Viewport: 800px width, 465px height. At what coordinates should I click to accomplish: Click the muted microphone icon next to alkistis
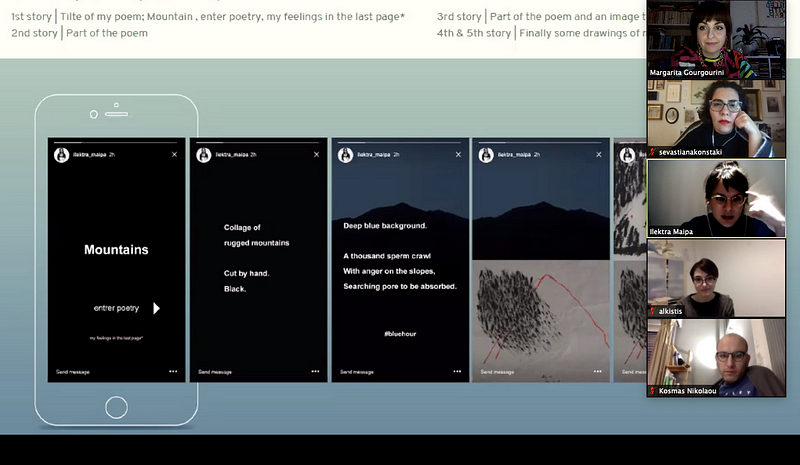pyautogui.click(x=652, y=311)
